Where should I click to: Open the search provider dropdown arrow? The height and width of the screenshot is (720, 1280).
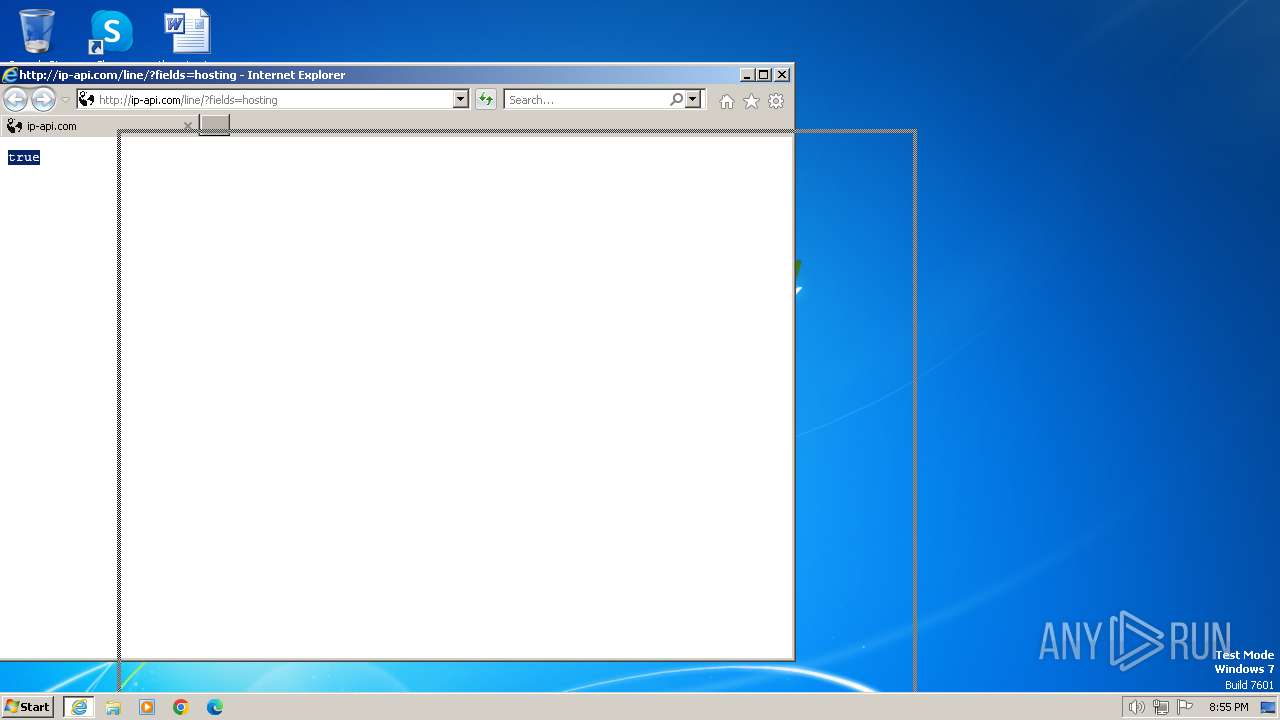coord(692,100)
